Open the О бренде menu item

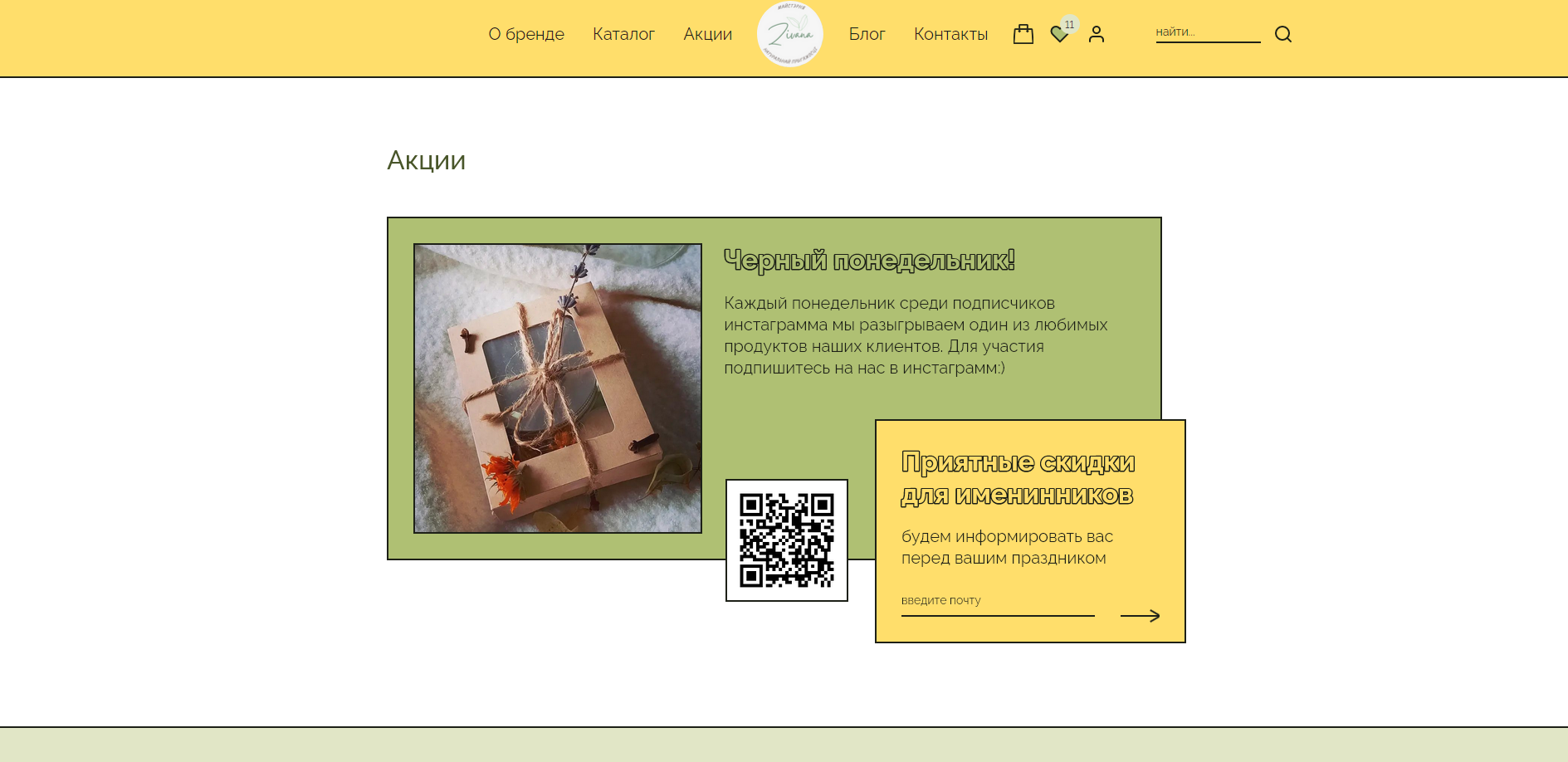(x=526, y=34)
